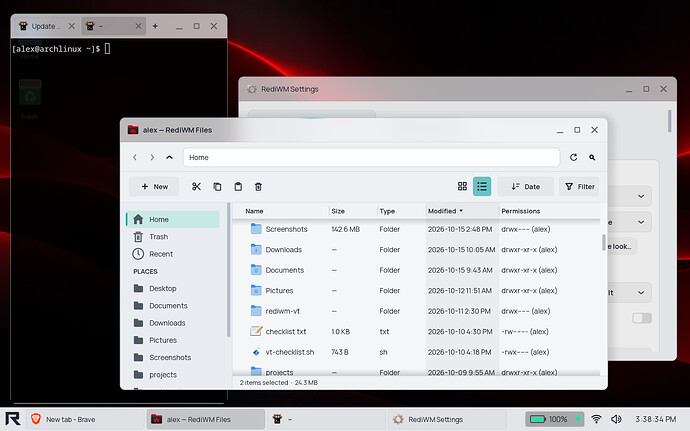Open the Date sort dropdown
Screen dimensions: 690x431
click(525, 187)
